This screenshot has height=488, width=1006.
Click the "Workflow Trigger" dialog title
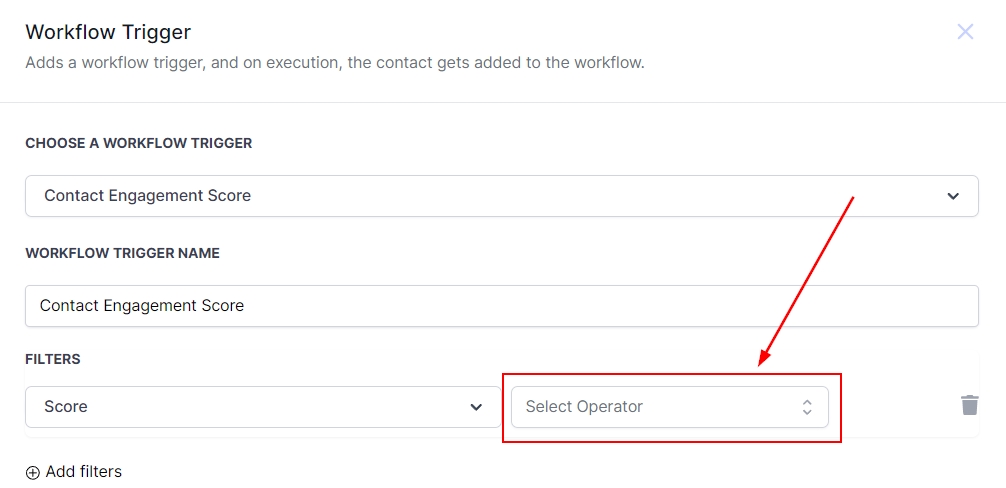point(108,32)
